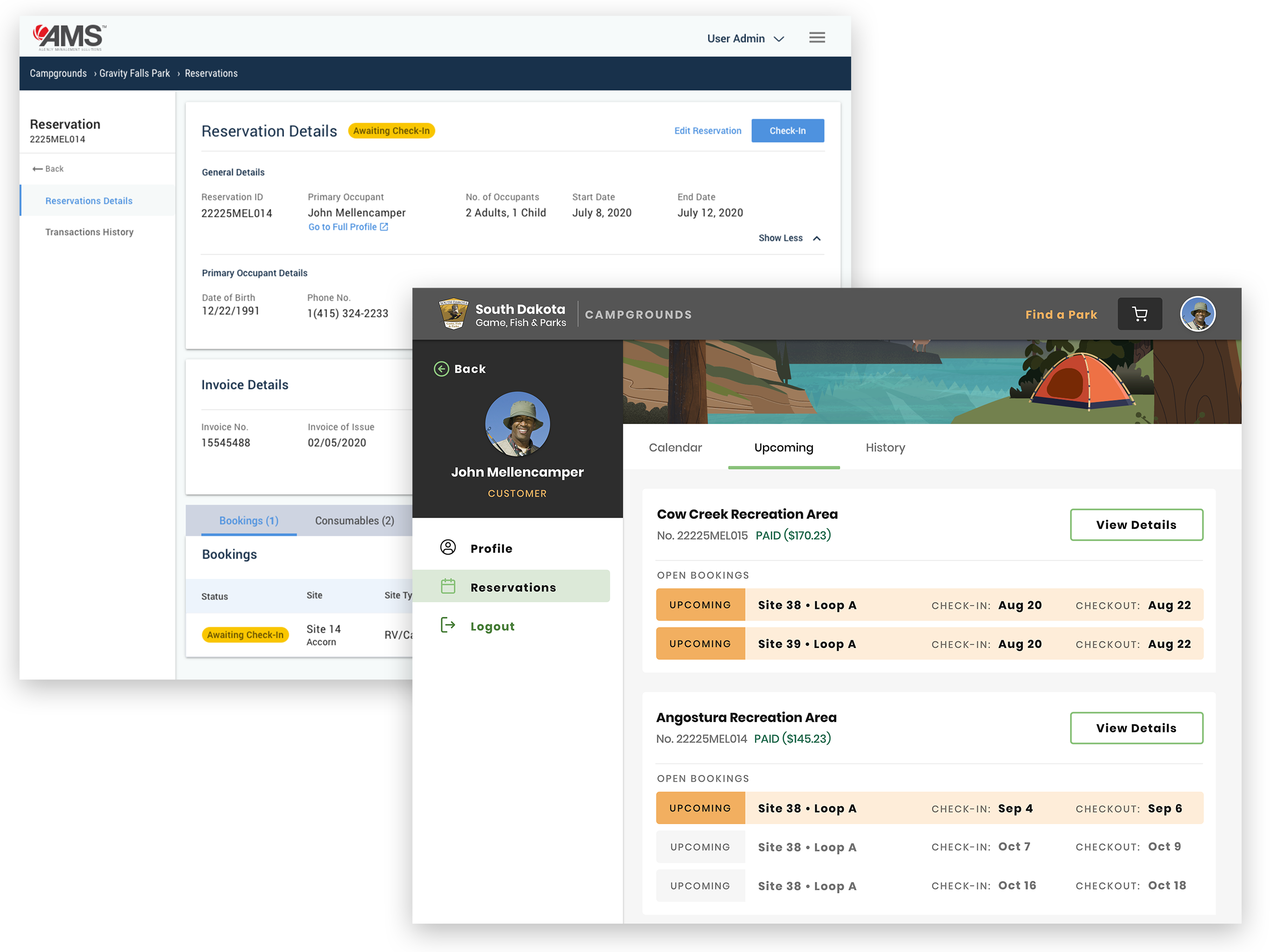Click reservation ID 22225MEL014 under General Details
The height and width of the screenshot is (952, 1270).
coord(237,214)
